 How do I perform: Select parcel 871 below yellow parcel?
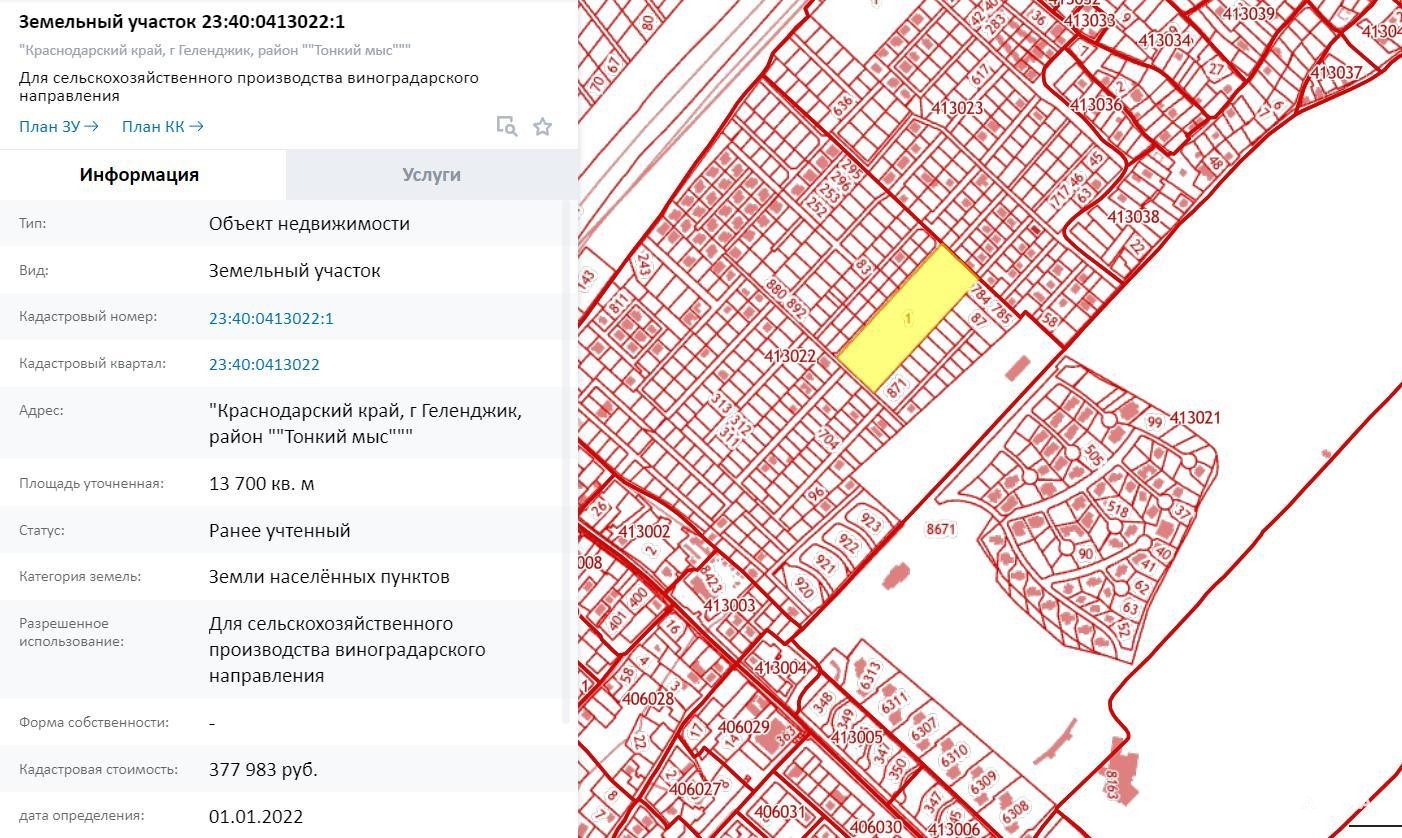[896, 387]
